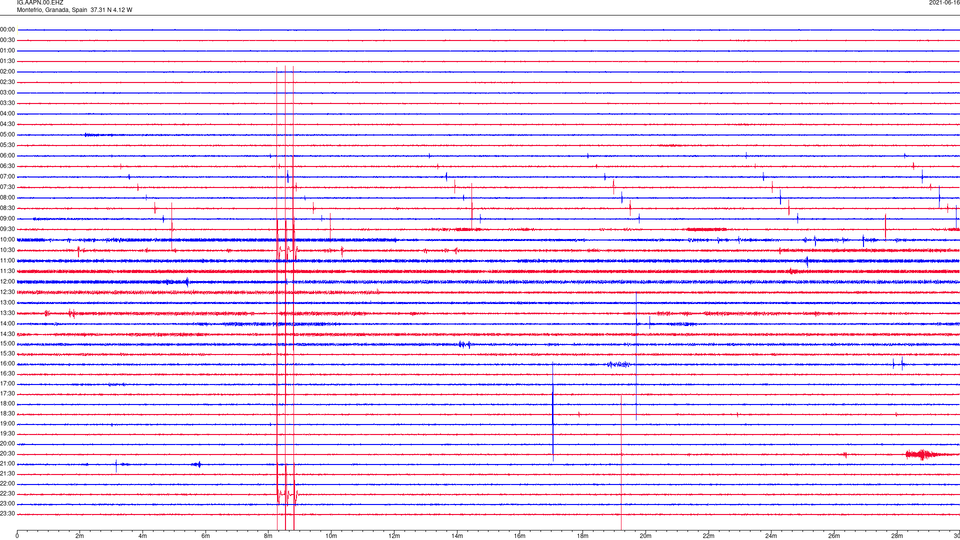960x540 pixels.
Task: Select the 14:00 trace time label
Action: tap(7, 323)
